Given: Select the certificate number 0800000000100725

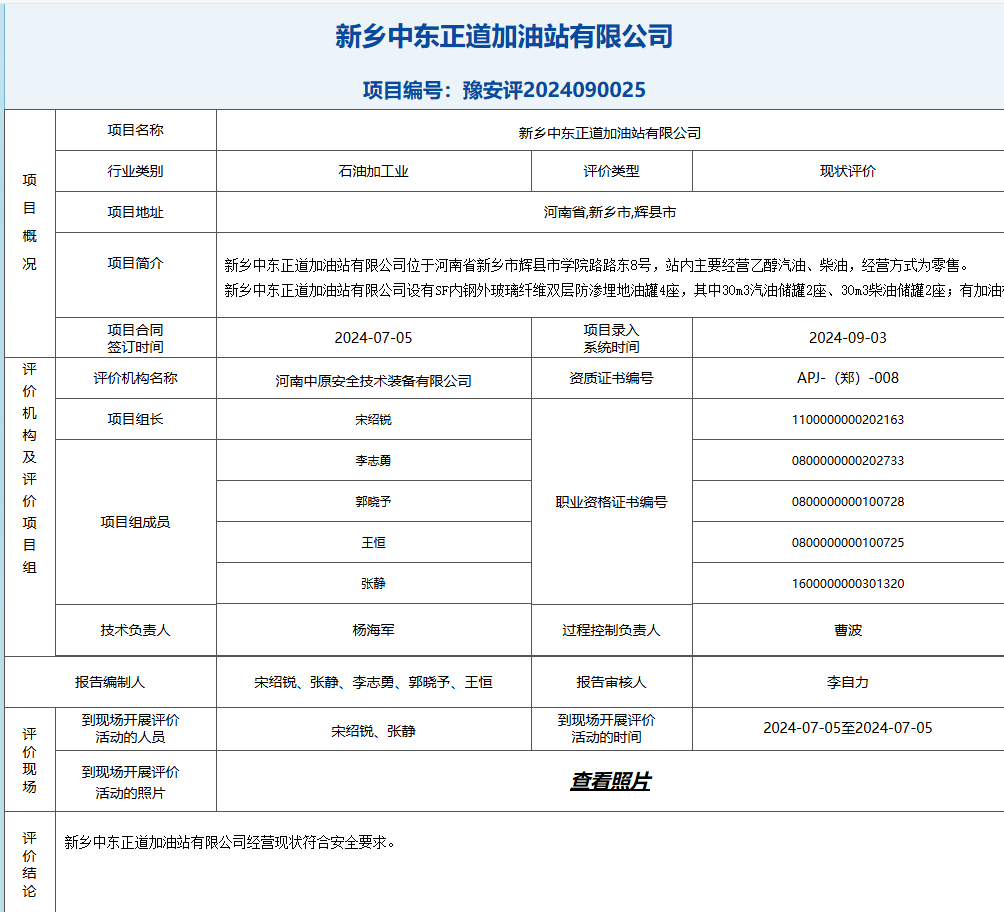Looking at the screenshot, I should pos(848,543).
